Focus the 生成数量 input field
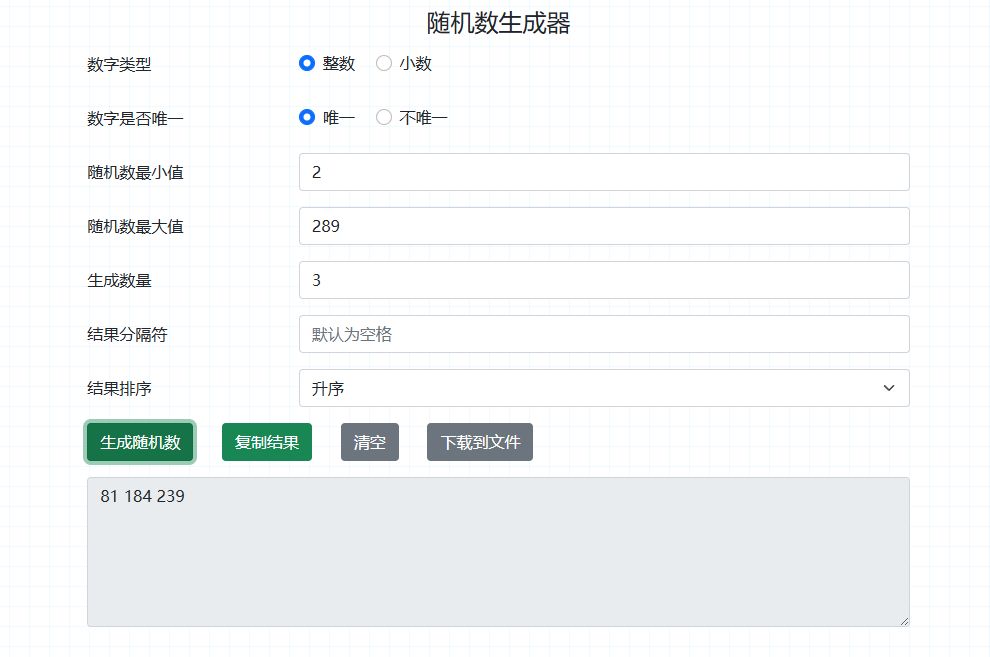This screenshot has height=657, width=990. (x=604, y=280)
